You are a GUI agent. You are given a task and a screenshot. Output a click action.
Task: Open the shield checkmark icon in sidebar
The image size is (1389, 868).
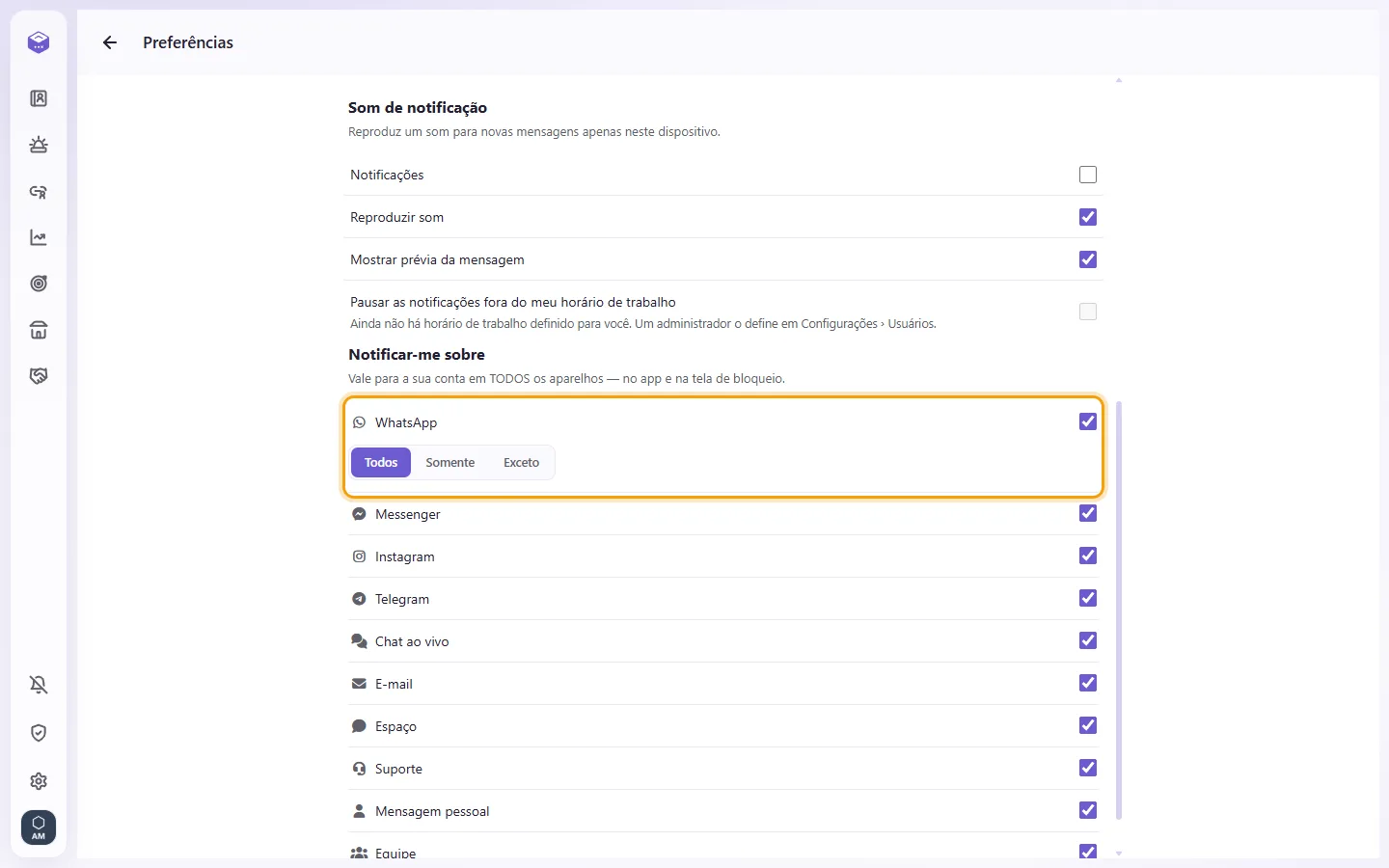pos(39,733)
